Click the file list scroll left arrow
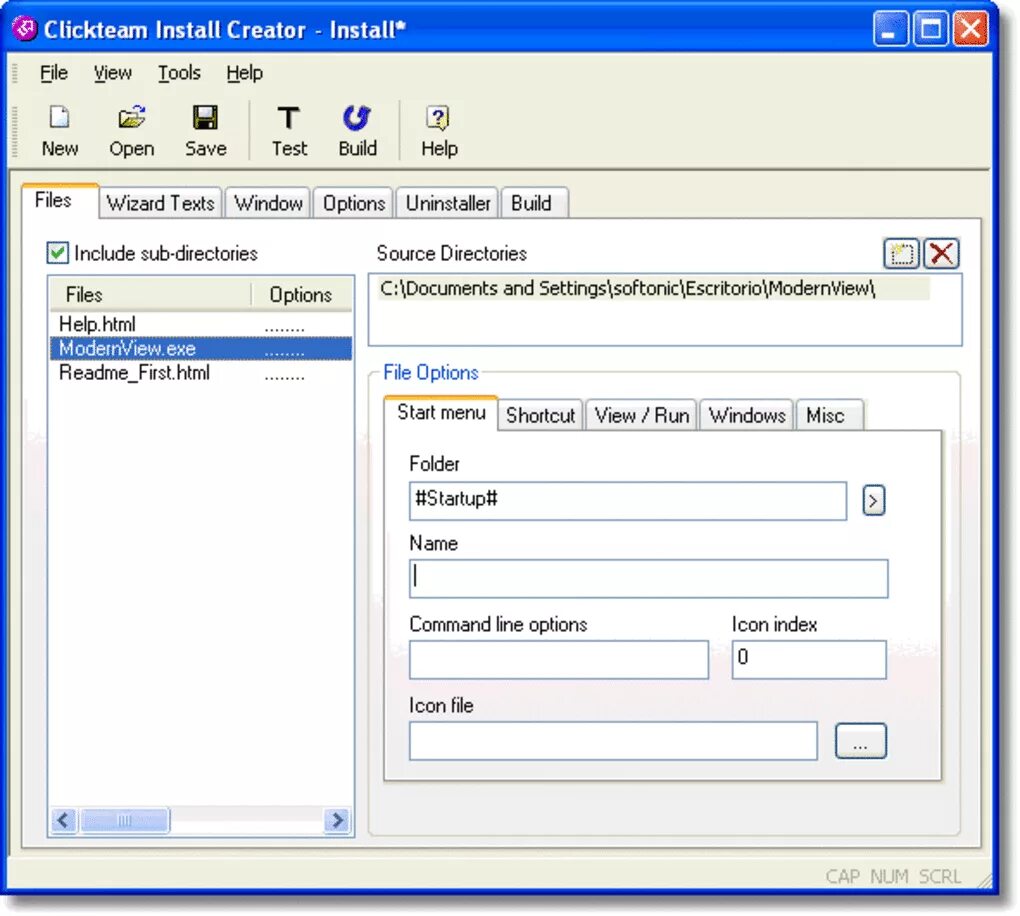1020x916 pixels. pyautogui.click(x=64, y=820)
